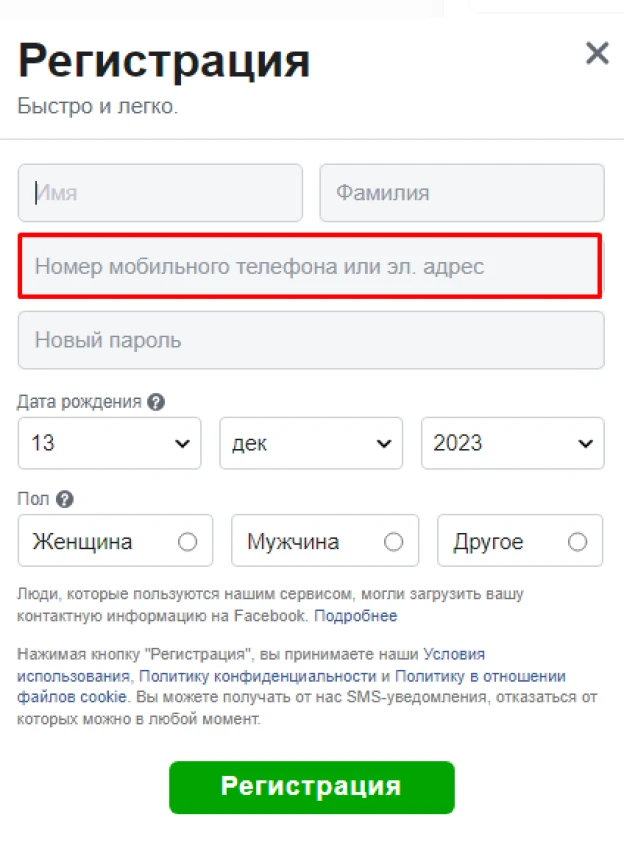Open the birth month dropdown showing дек
Screen dimensions: 624x851
(x=311, y=443)
